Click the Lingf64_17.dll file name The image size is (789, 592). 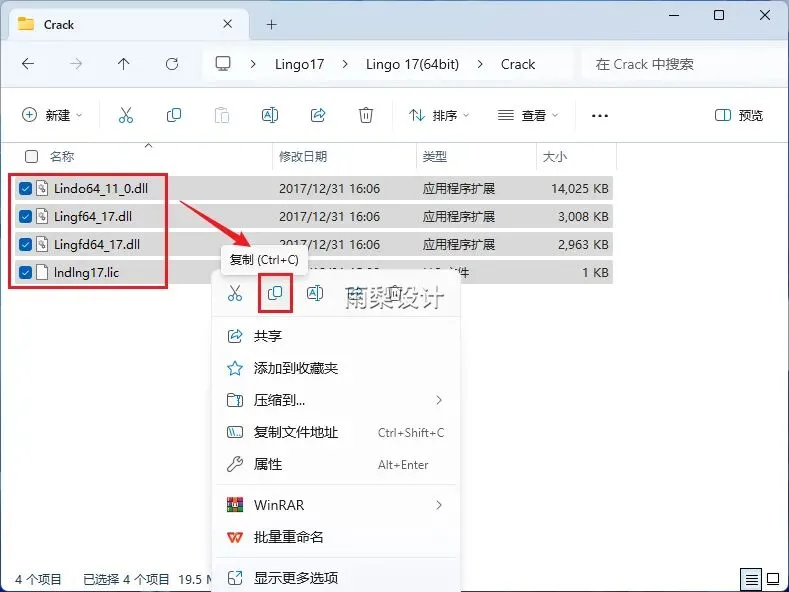[93, 216]
